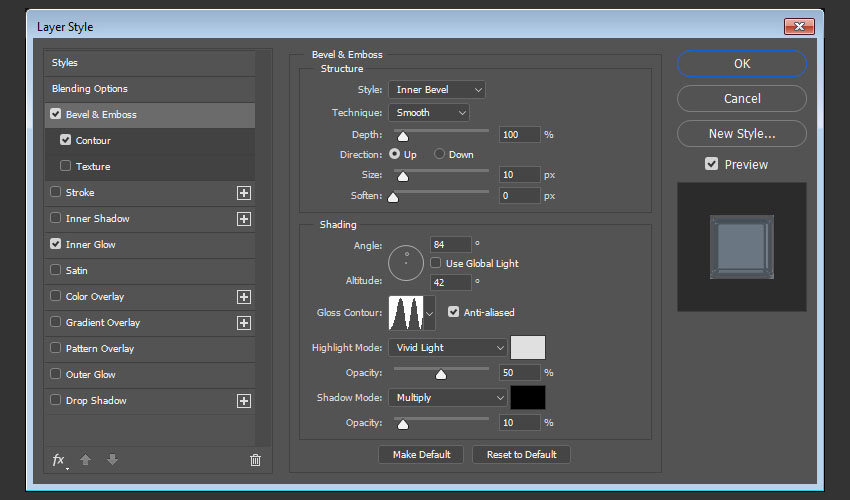Select the Down direction radio button

(439, 155)
